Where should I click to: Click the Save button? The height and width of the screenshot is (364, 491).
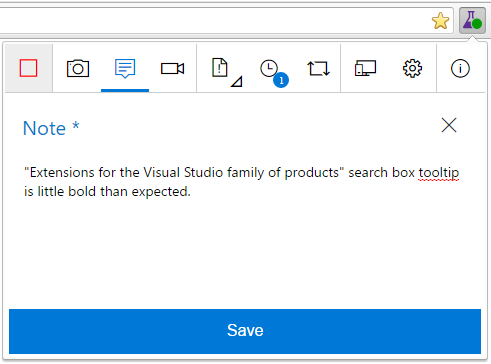(245, 331)
